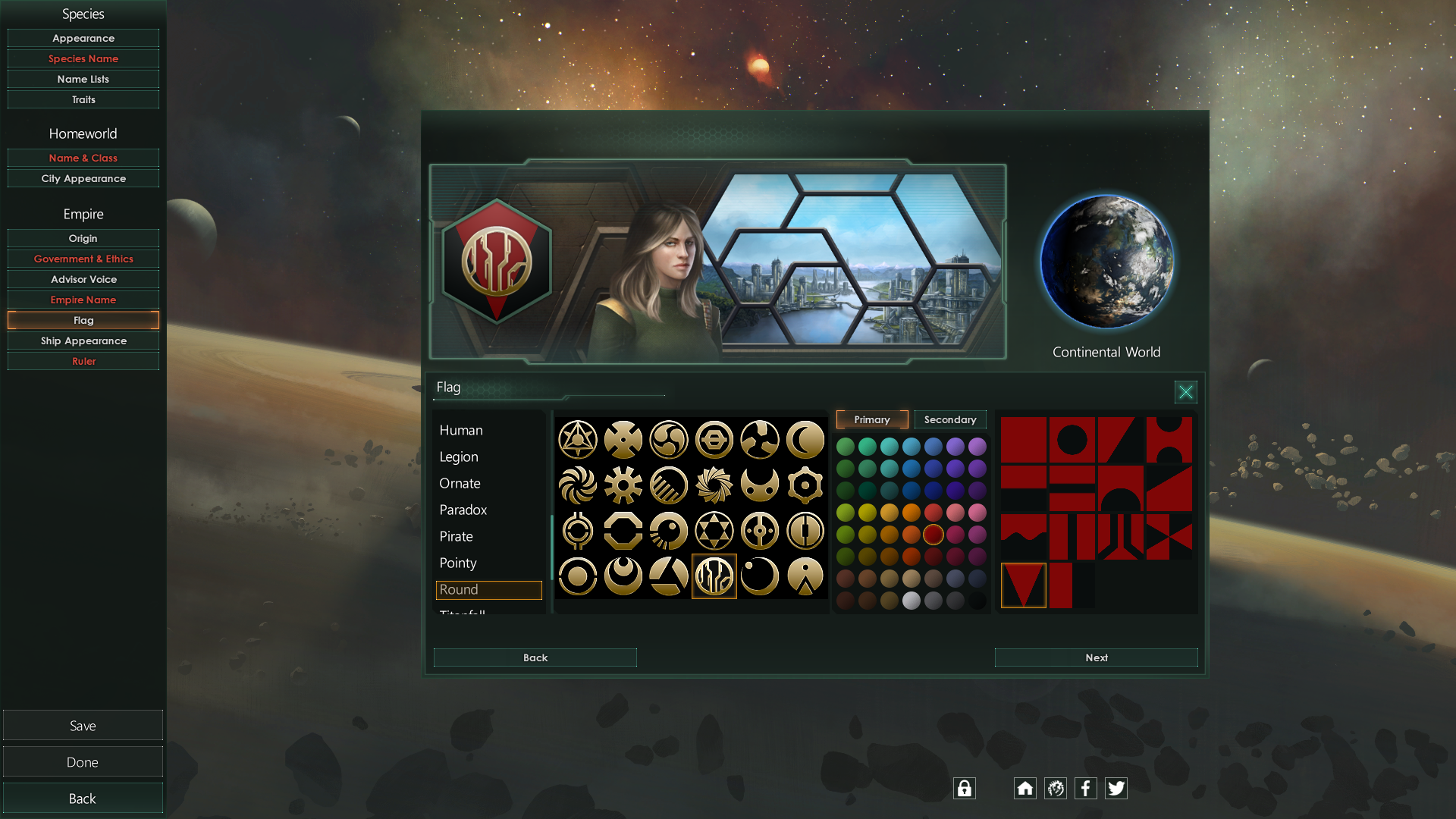Open the Ornate emblem category
Viewport: 1456px width, 819px height.
[460, 483]
